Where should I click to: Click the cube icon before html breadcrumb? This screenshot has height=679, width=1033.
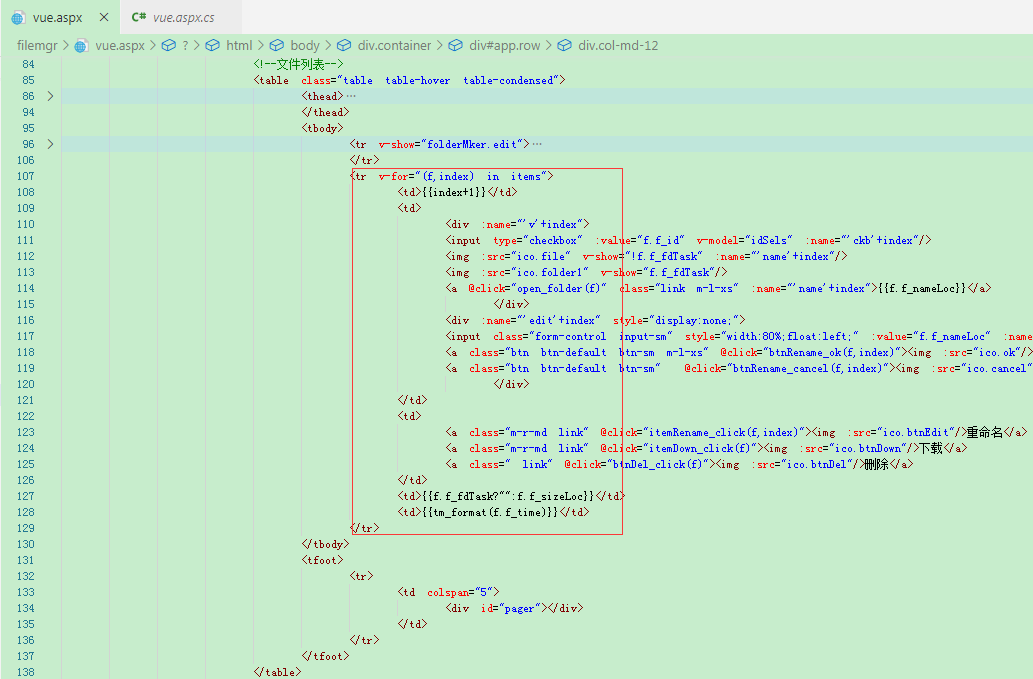coord(212,45)
